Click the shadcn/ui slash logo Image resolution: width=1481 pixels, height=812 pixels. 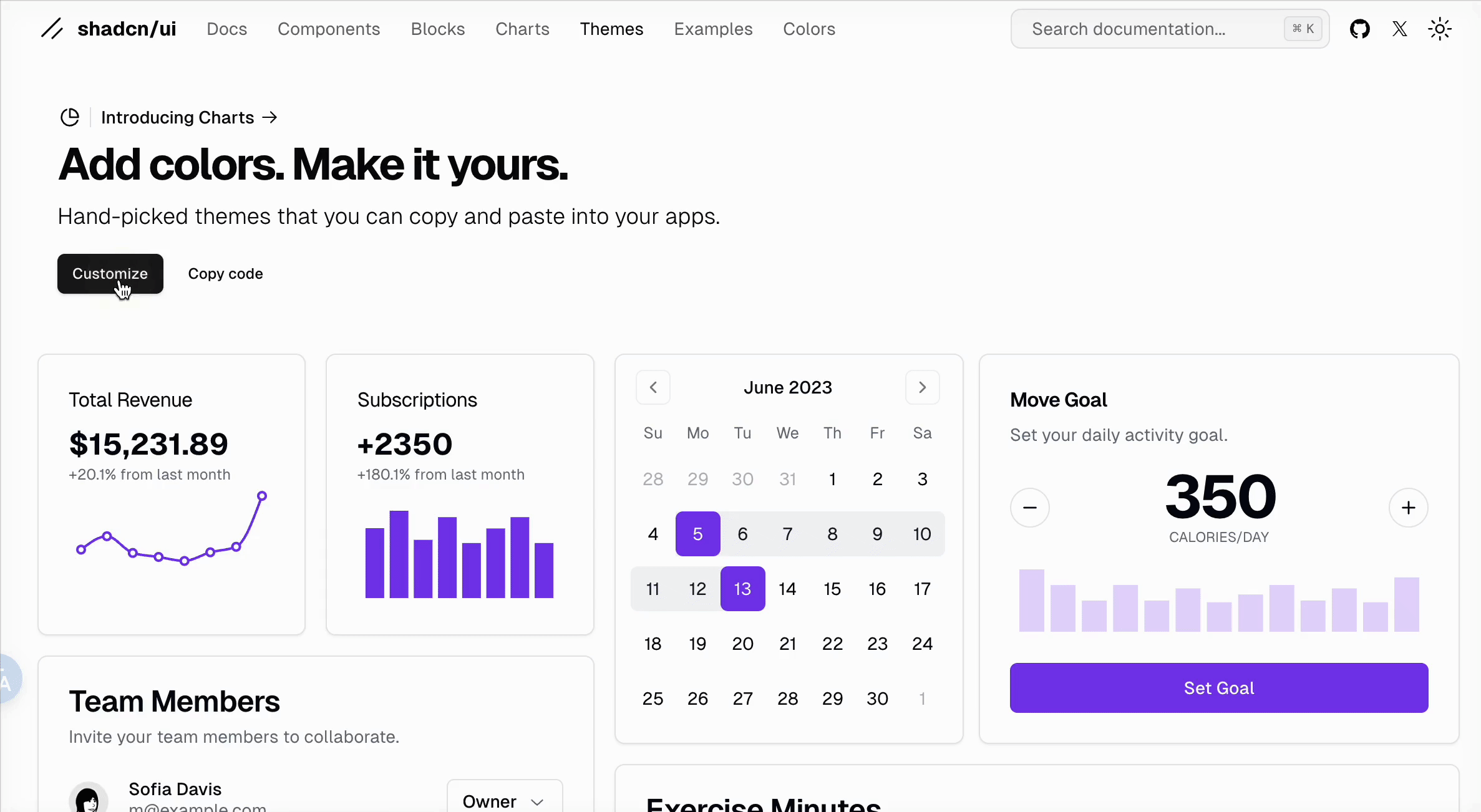click(52, 29)
